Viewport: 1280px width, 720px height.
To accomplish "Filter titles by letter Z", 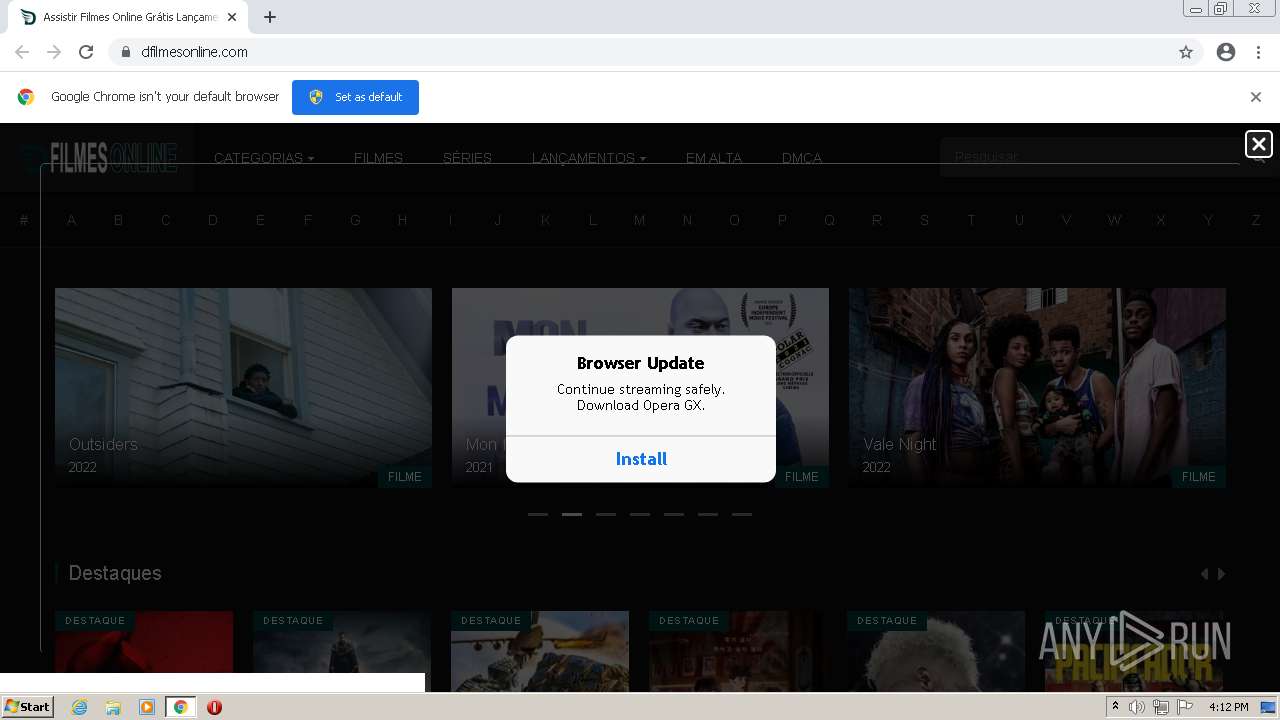I will (1256, 220).
